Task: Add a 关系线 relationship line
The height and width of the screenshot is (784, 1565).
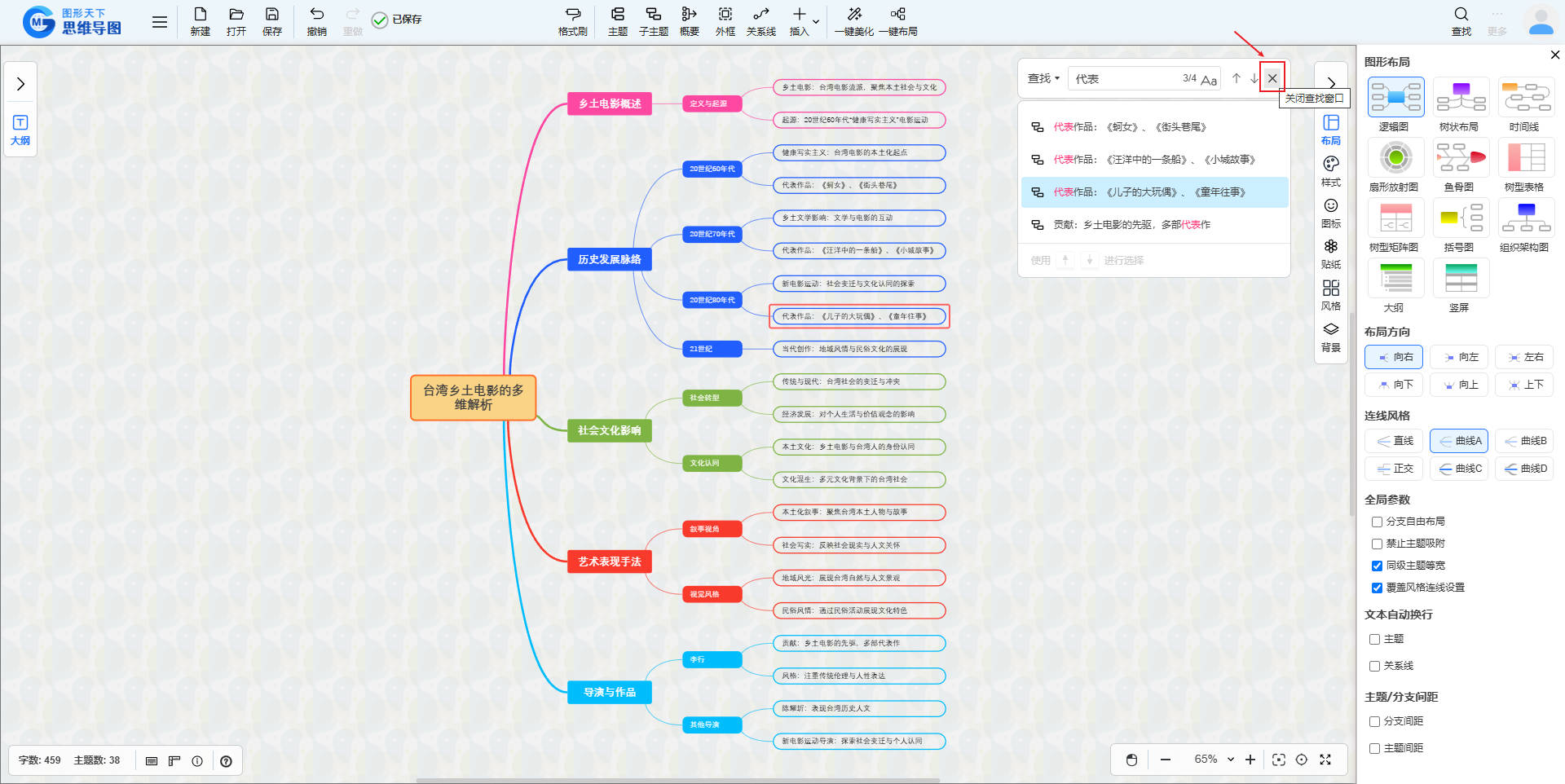Action: click(760, 15)
